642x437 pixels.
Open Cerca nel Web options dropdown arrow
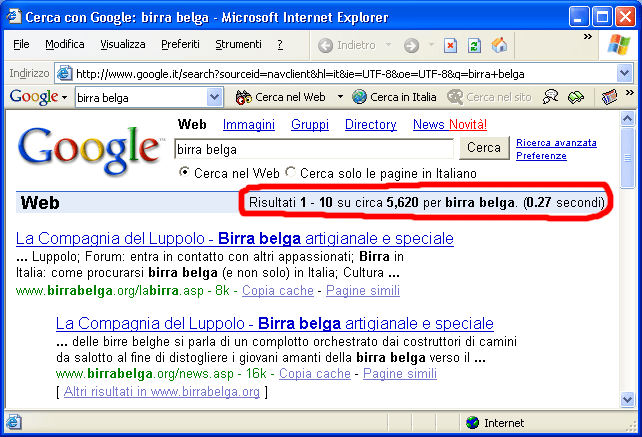[x=340, y=97]
